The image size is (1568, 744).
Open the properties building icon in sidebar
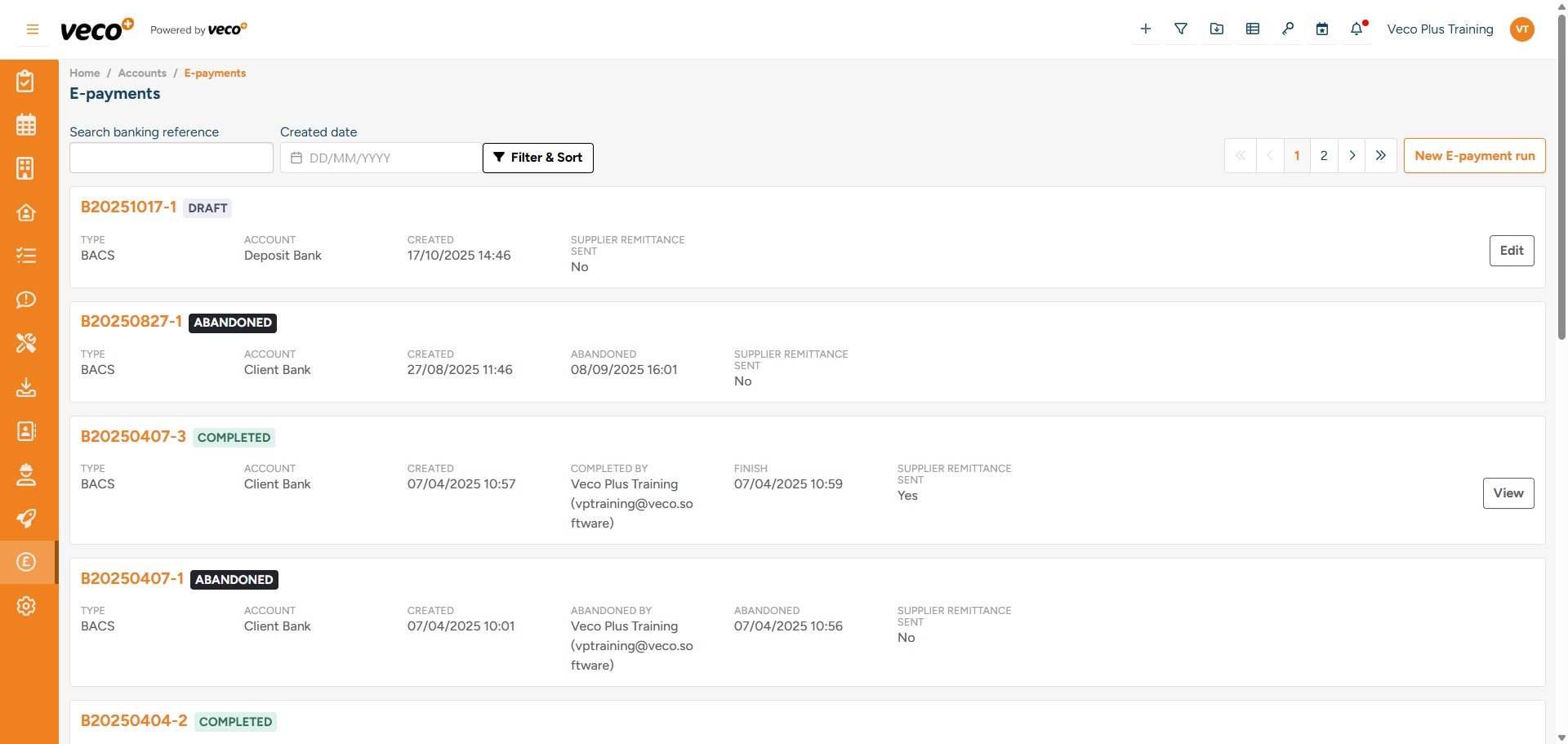pos(26,168)
